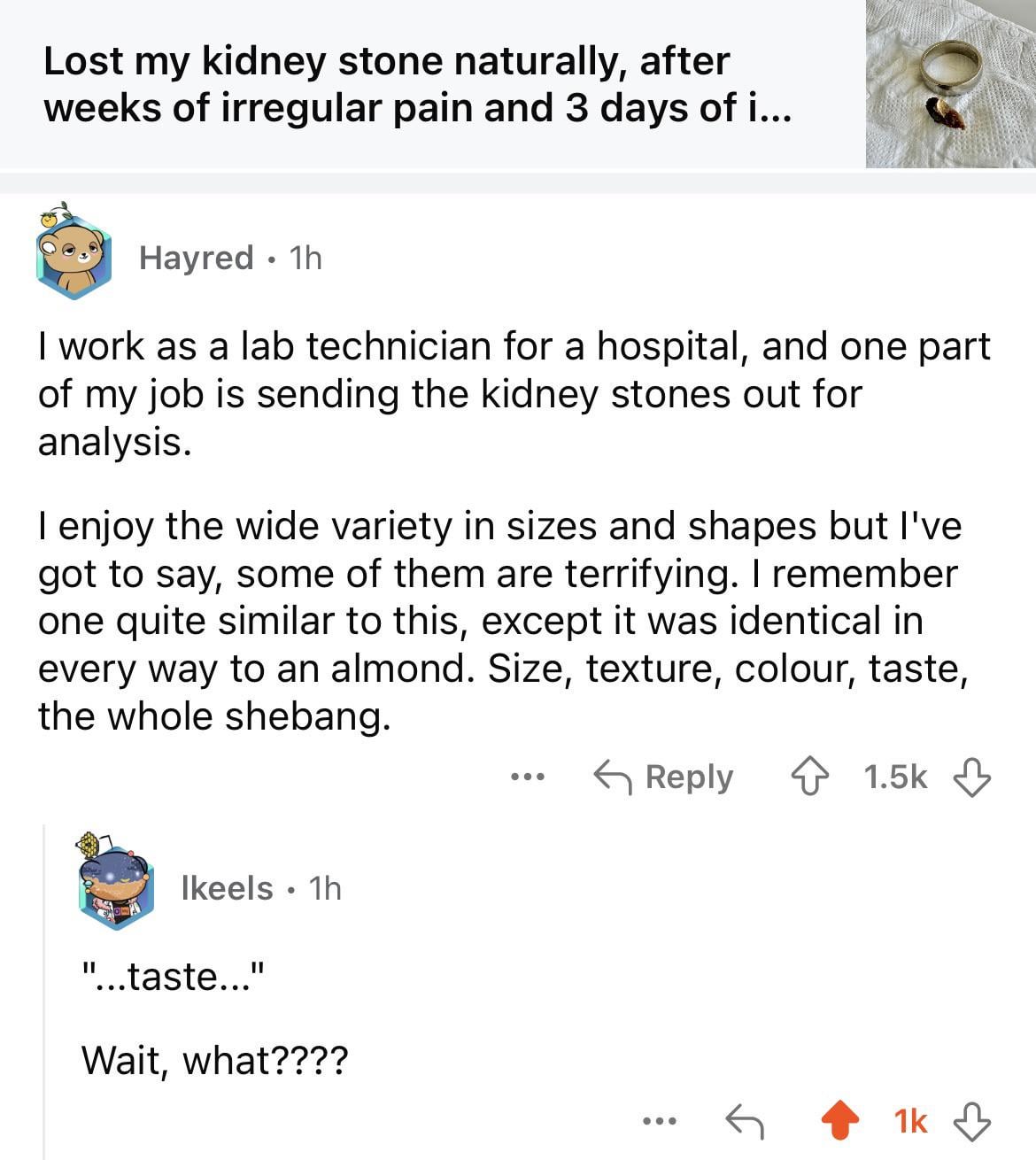The height and width of the screenshot is (1160, 1036).
Task: Remove the orange upvote on Ikeels' comment
Action: pos(840,1122)
